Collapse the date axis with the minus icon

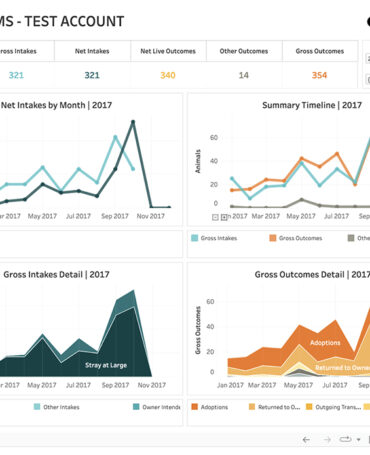point(215,217)
